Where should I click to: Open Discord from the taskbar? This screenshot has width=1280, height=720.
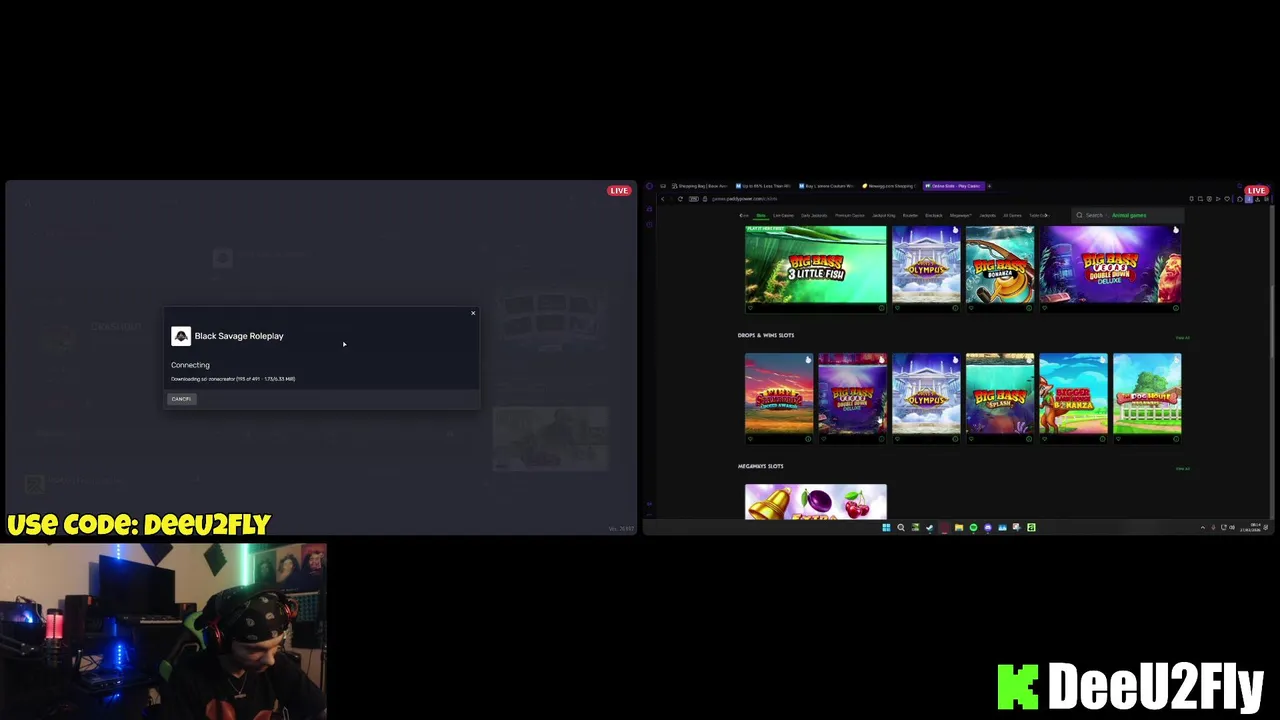pos(988,527)
